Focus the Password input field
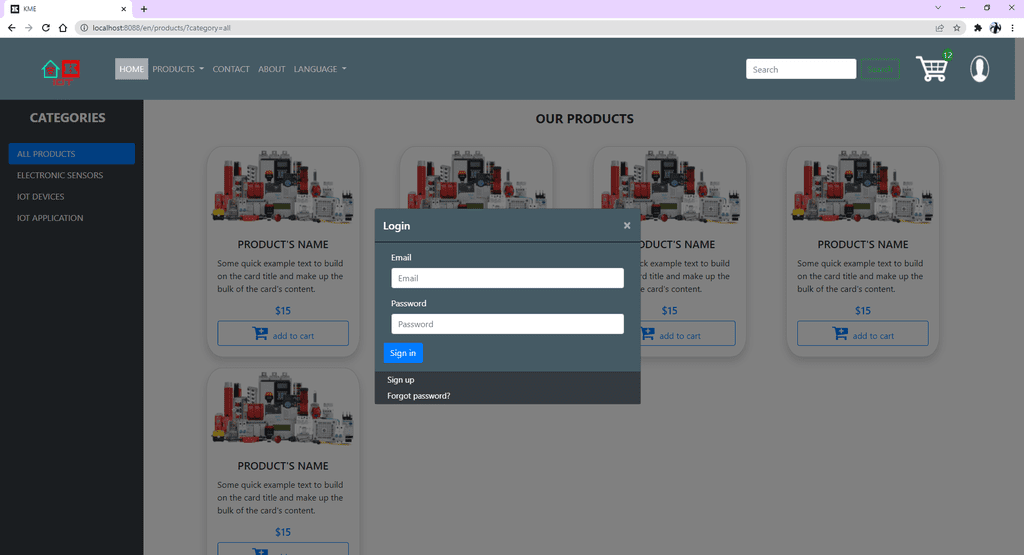This screenshot has height=555, width=1024. click(507, 324)
